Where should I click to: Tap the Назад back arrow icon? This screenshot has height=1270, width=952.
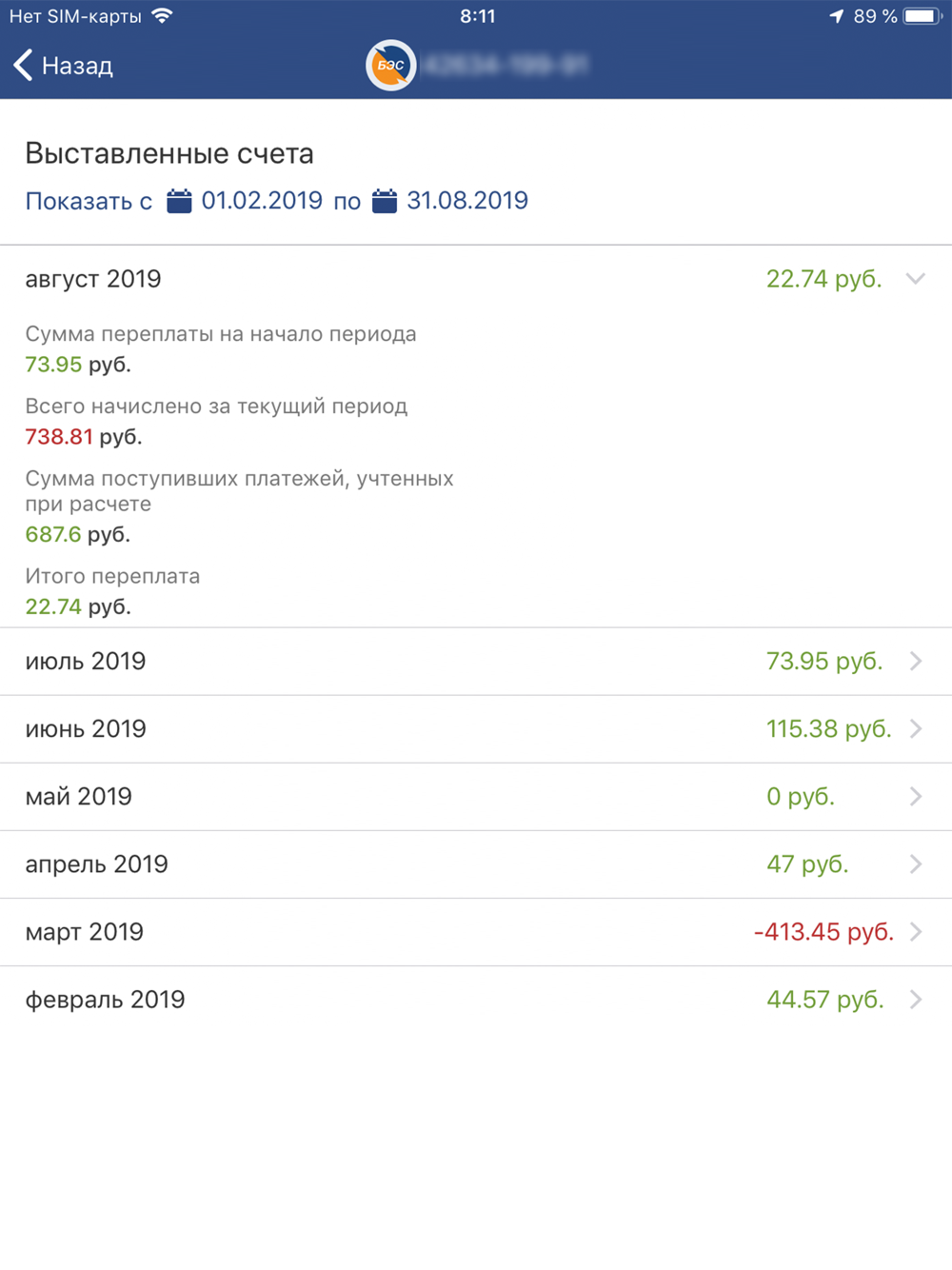tap(23, 65)
